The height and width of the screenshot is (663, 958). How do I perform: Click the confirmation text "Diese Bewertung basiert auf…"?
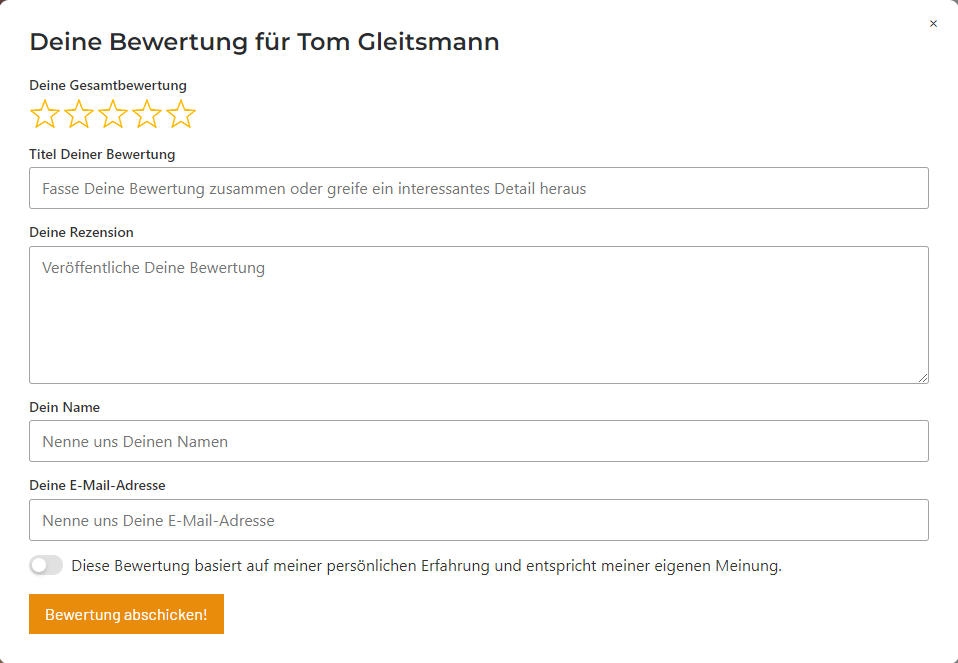426,566
